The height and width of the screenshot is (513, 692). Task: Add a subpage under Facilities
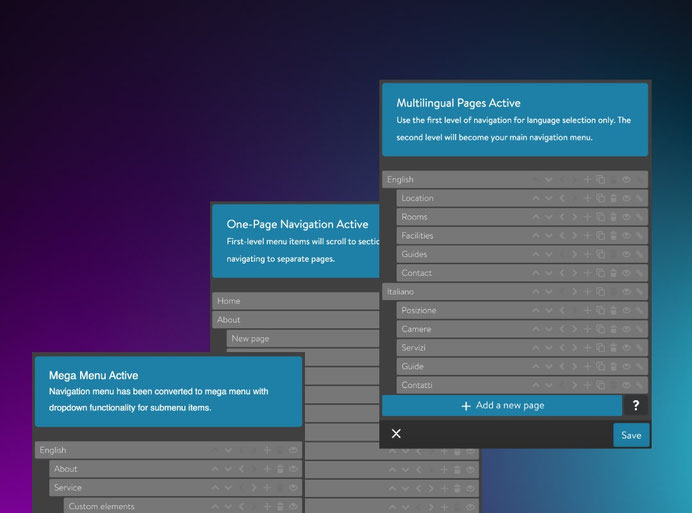pos(587,236)
